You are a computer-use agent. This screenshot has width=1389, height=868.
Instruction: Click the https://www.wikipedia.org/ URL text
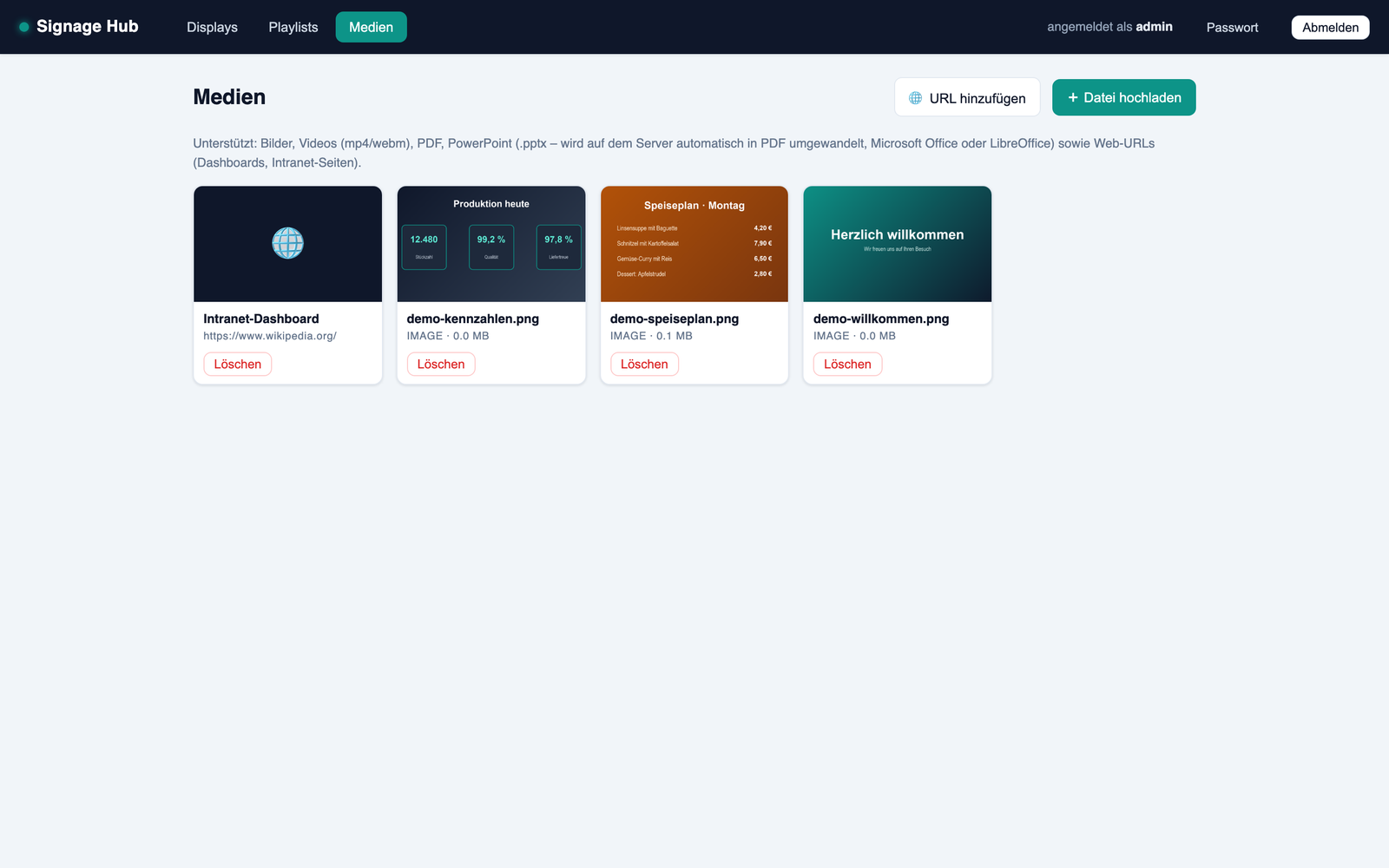tap(270, 336)
